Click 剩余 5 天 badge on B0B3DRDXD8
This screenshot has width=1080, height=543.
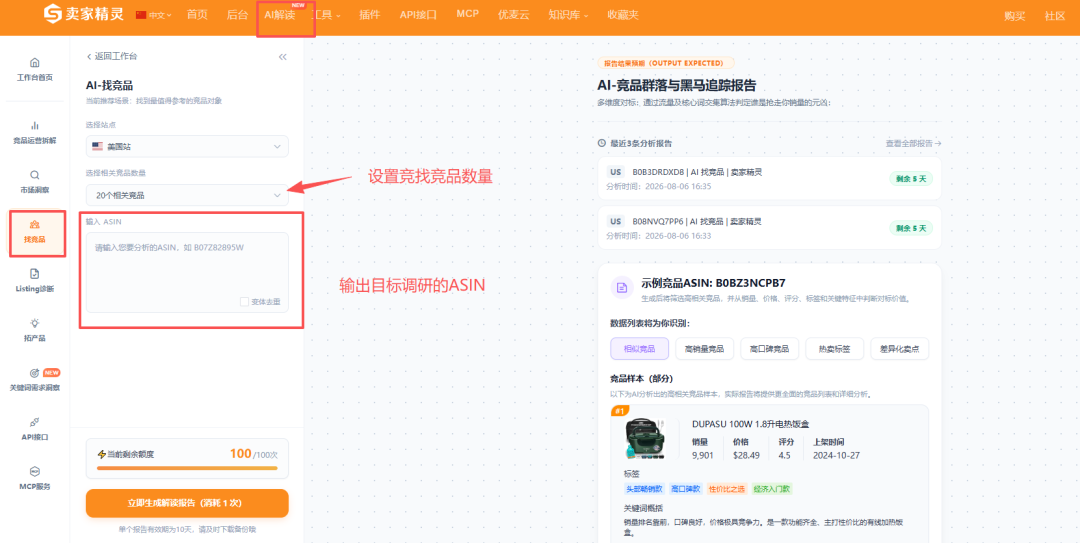click(x=911, y=178)
